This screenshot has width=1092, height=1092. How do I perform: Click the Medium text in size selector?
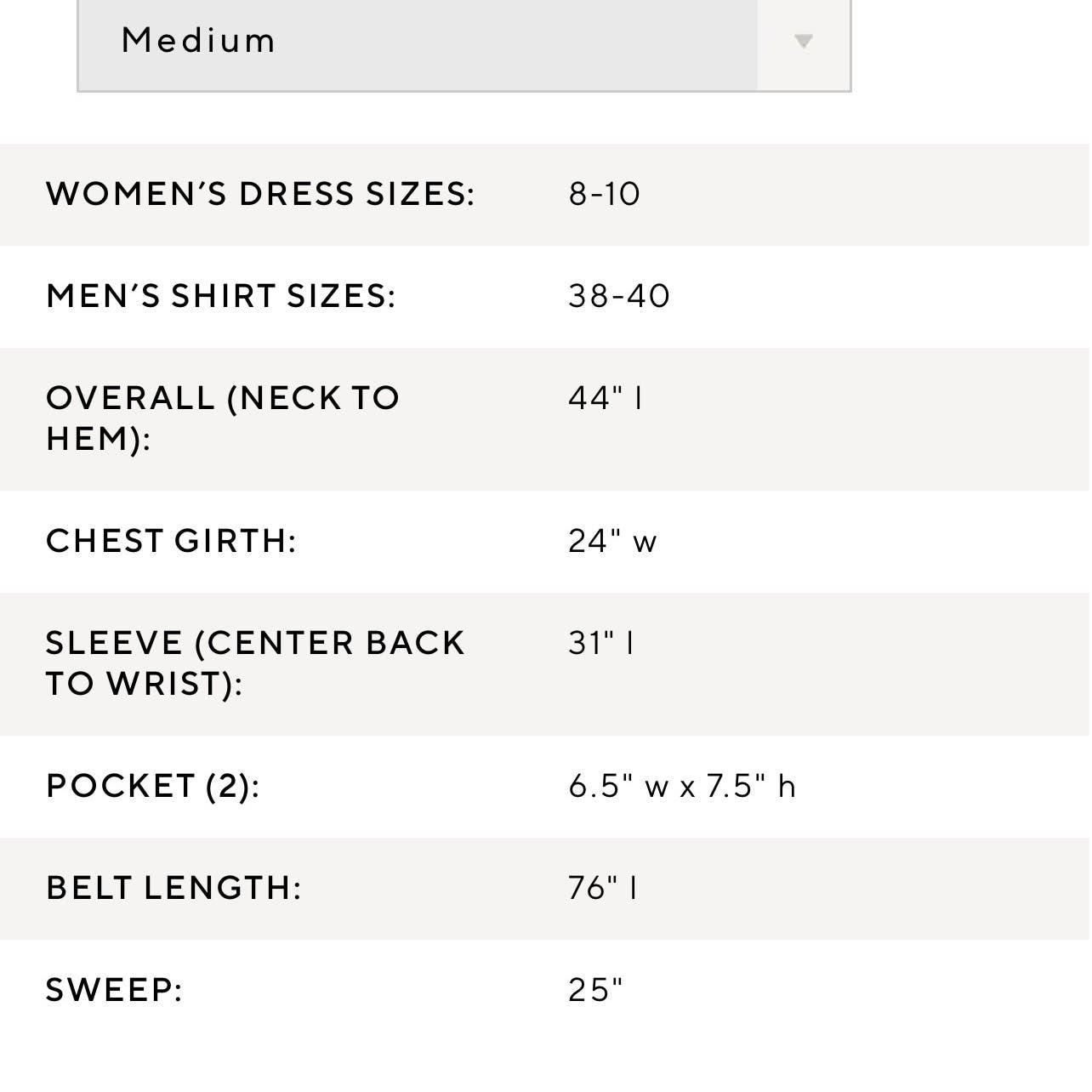coord(198,41)
